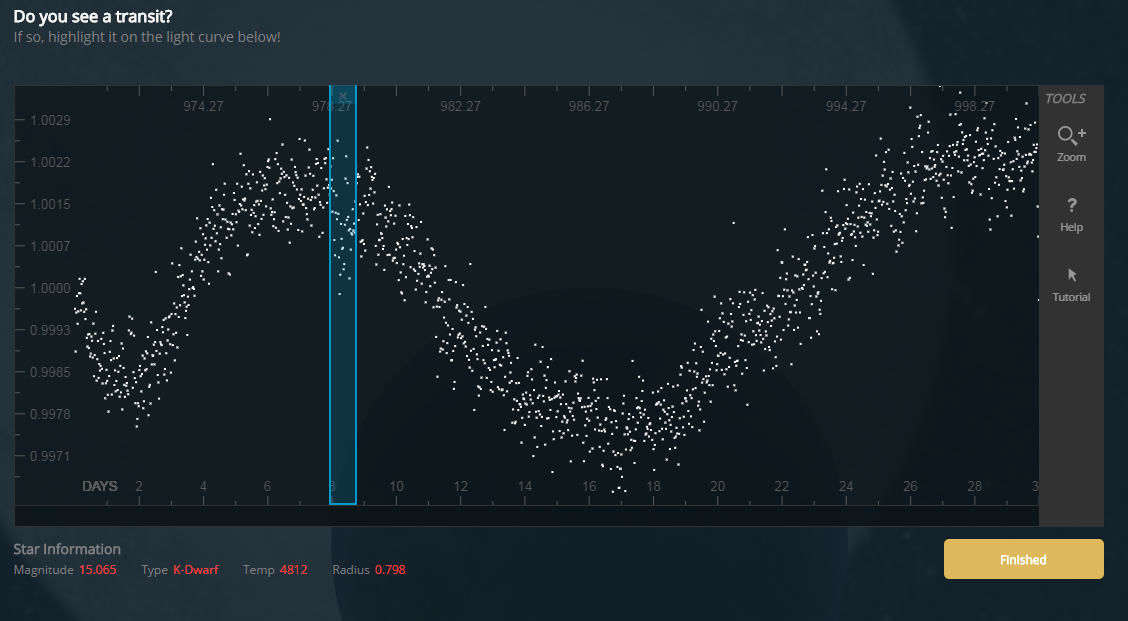The height and width of the screenshot is (621, 1128).
Task: Click the DAYS axis label
Action: click(x=99, y=487)
